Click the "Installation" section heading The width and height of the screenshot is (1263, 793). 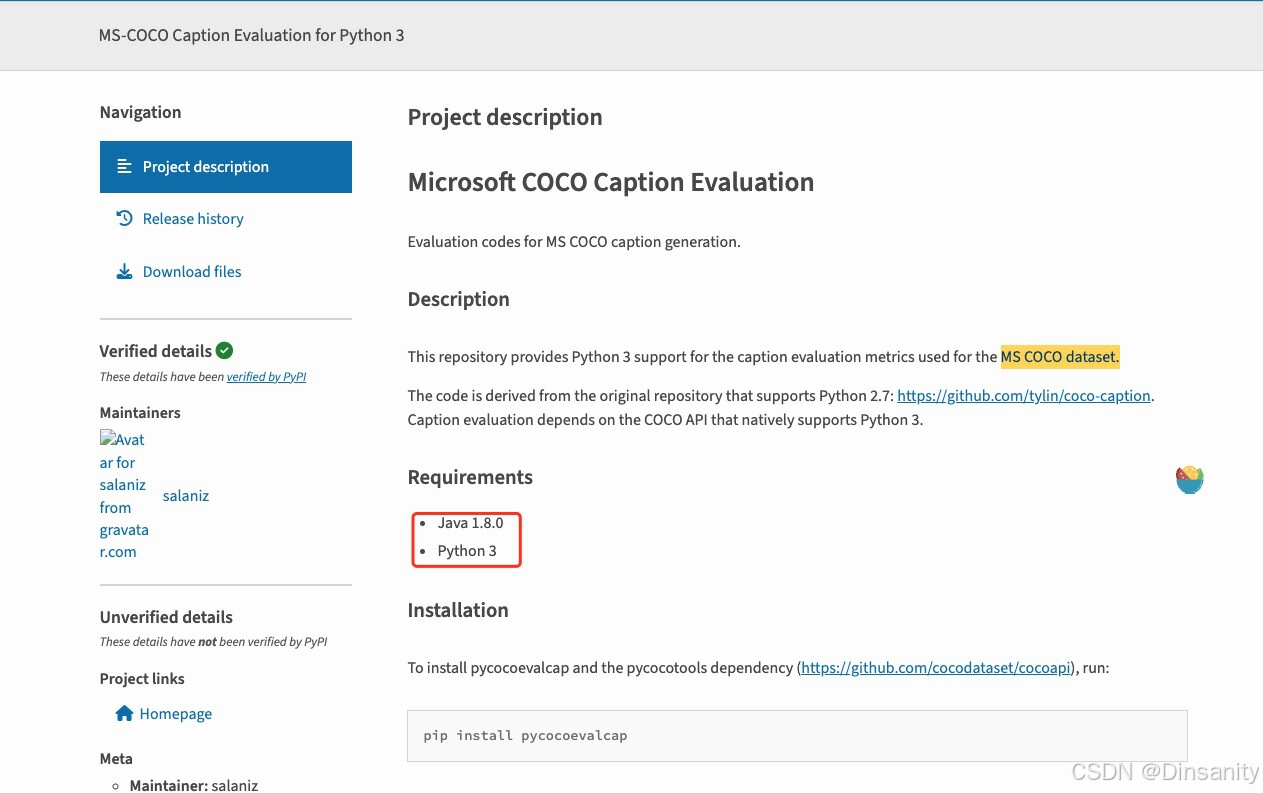[x=458, y=610]
